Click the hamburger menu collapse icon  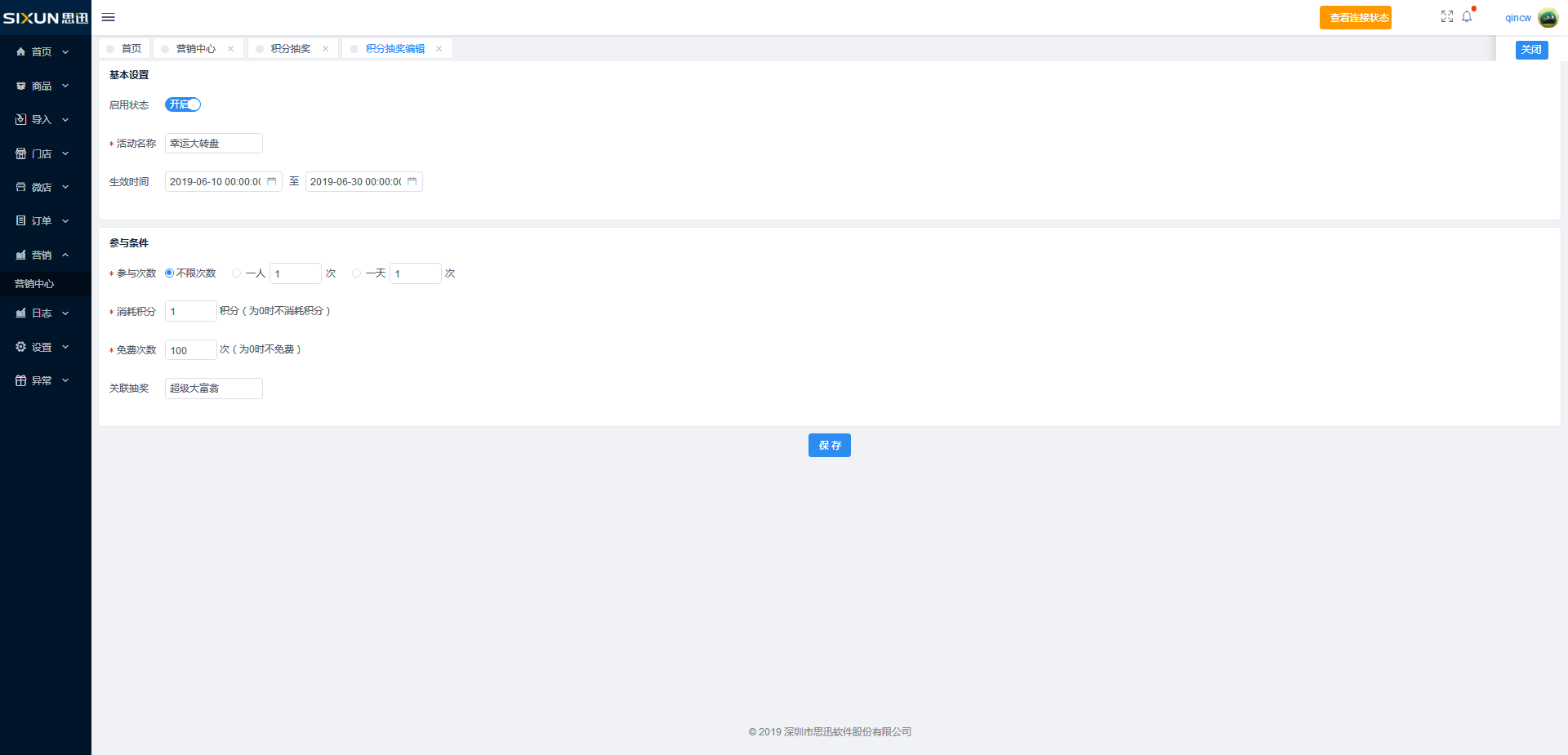pyautogui.click(x=108, y=17)
